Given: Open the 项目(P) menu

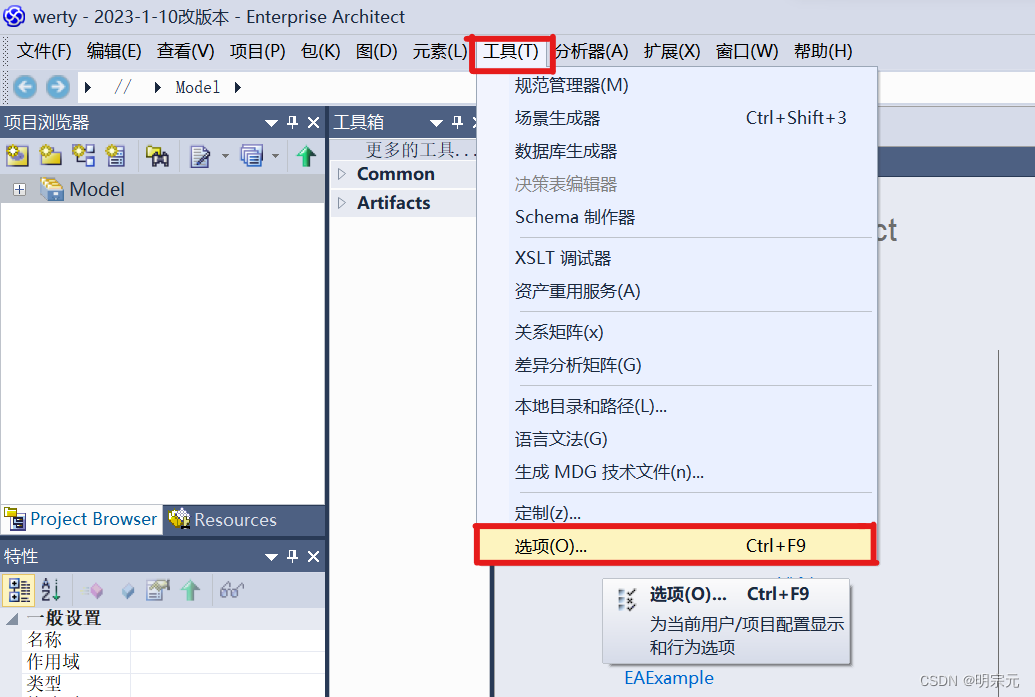Looking at the screenshot, I should tap(257, 51).
